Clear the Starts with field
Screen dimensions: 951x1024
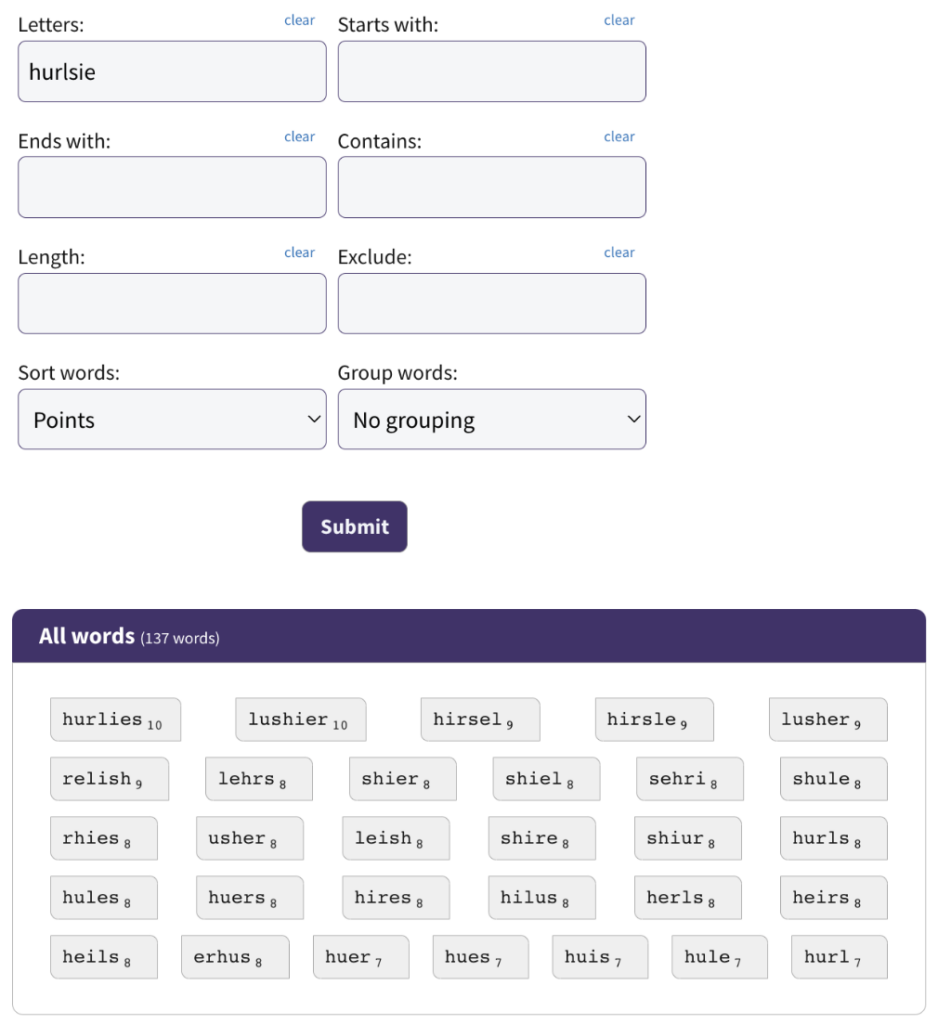pyautogui.click(x=619, y=20)
